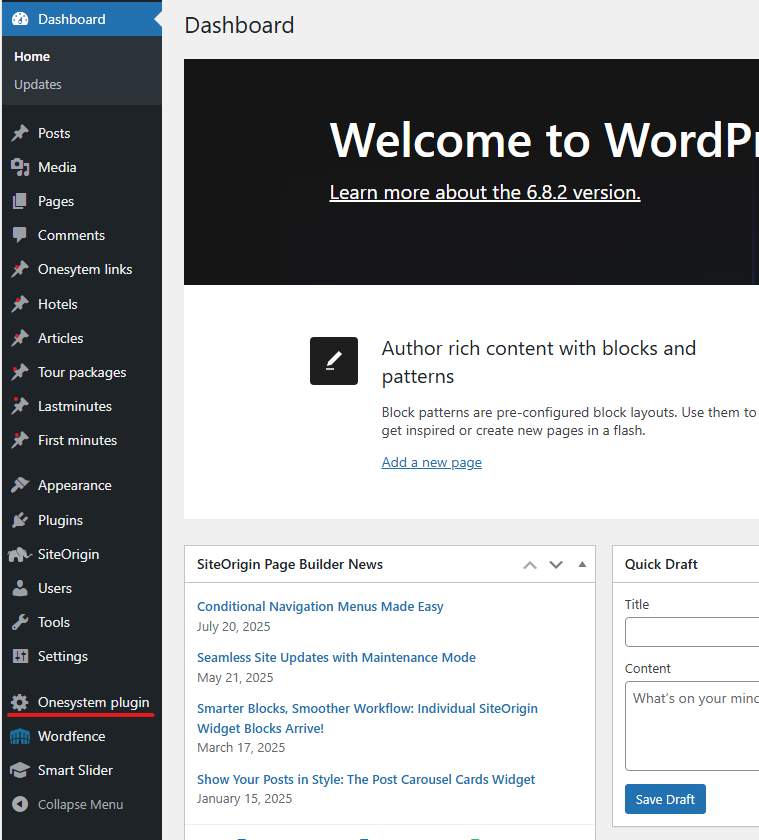Click the Media library icon
Image resolution: width=759 pixels, height=840 pixels.
(20, 167)
